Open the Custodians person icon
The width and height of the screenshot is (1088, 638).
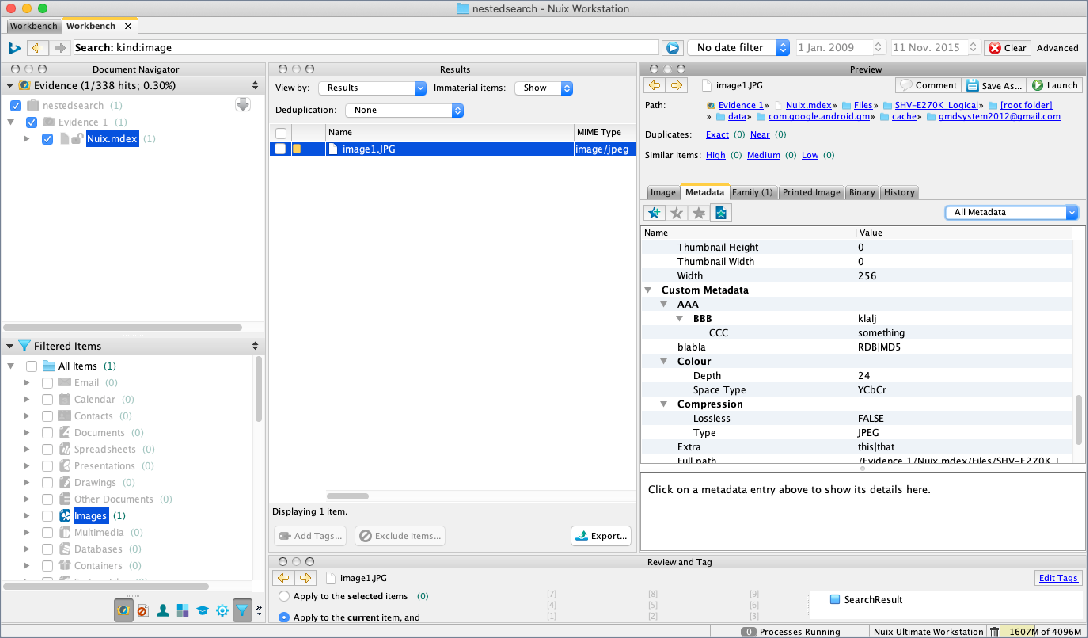coord(162,610)
